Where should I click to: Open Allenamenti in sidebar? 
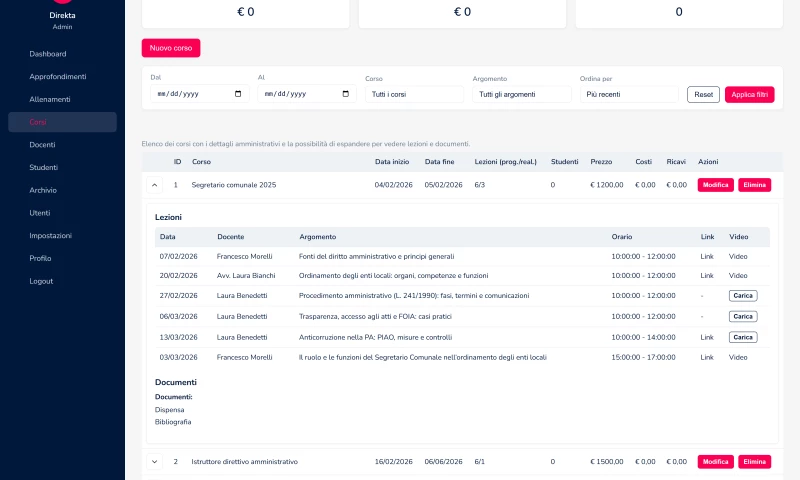pos(50,99)
